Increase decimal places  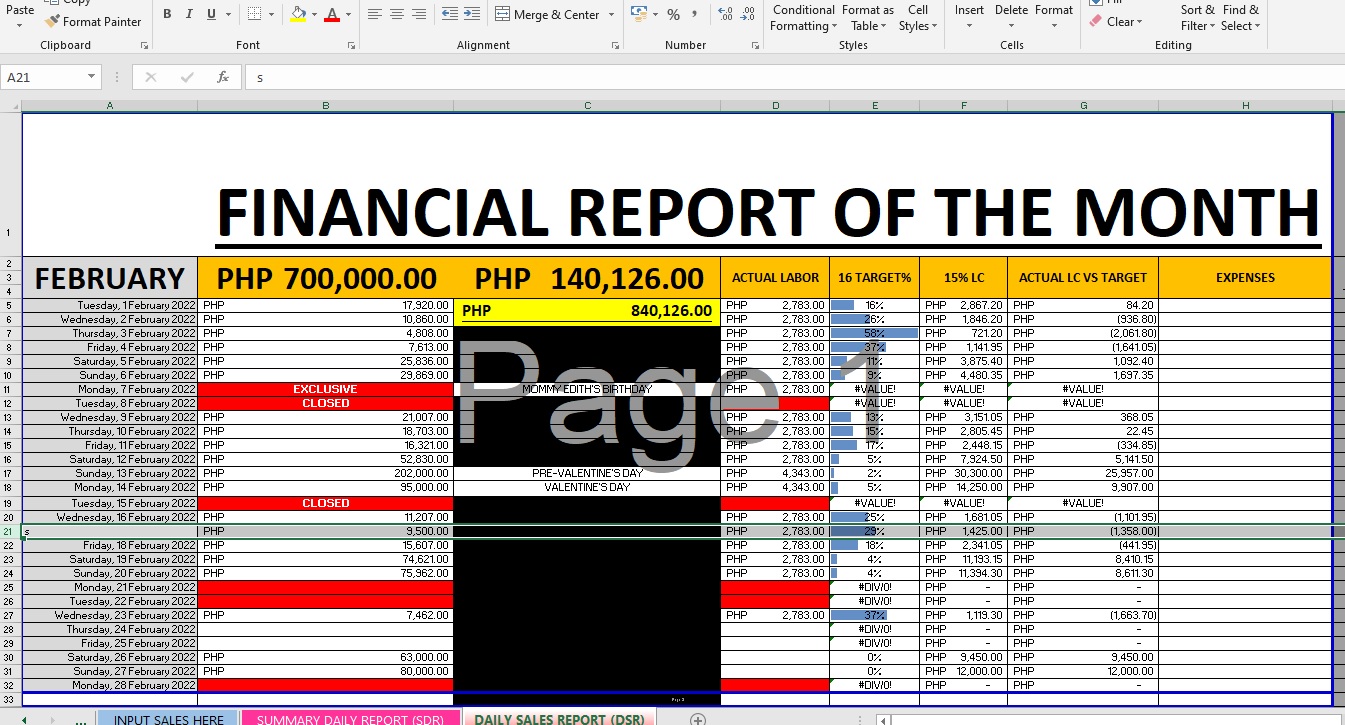[724, 14]
